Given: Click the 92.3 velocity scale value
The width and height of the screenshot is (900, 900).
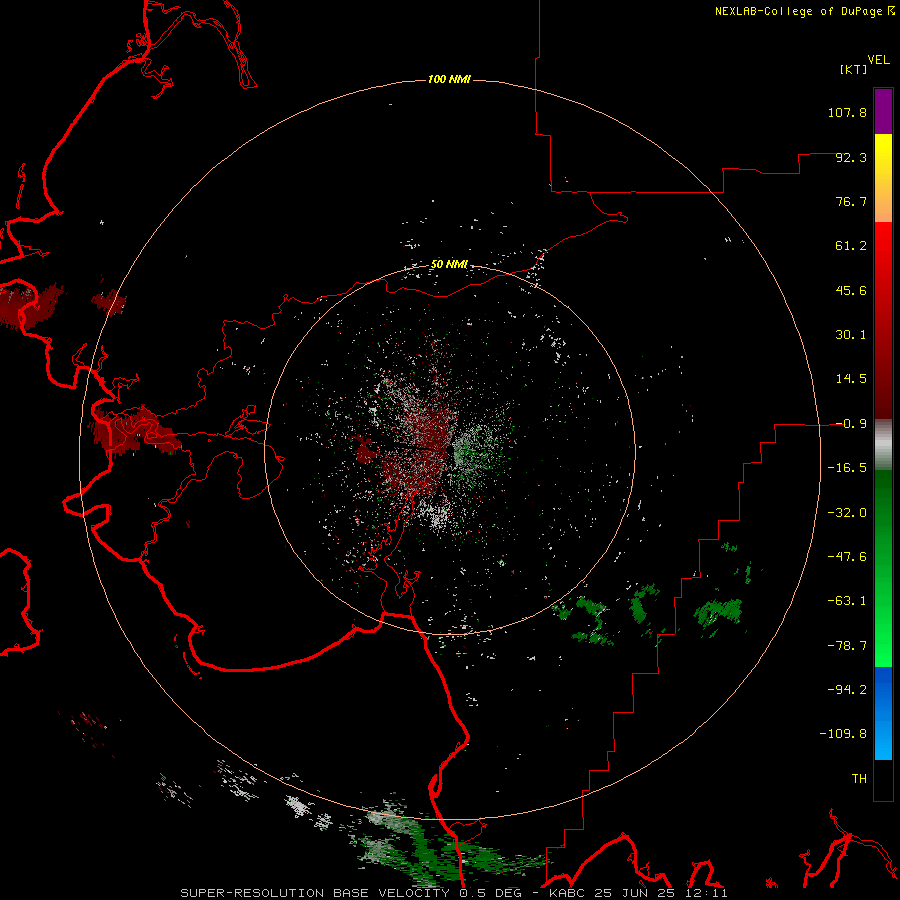Looking at the screenshot, I should 851,157.
